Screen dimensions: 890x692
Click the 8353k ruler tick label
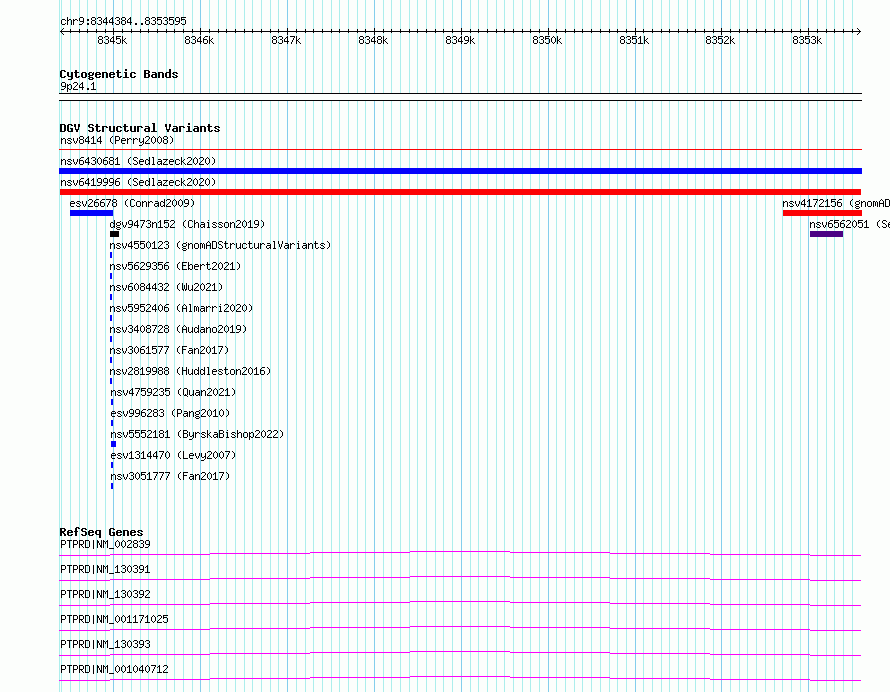point(807,40)
